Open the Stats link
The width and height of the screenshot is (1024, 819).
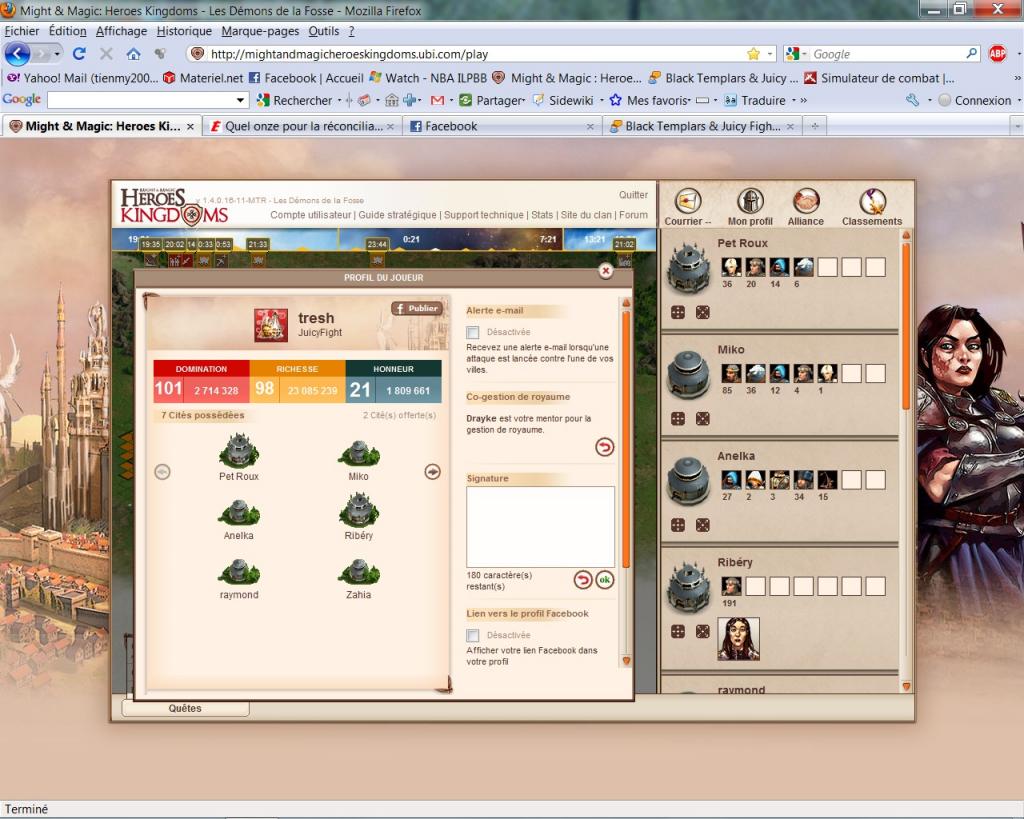coord(542,215)
